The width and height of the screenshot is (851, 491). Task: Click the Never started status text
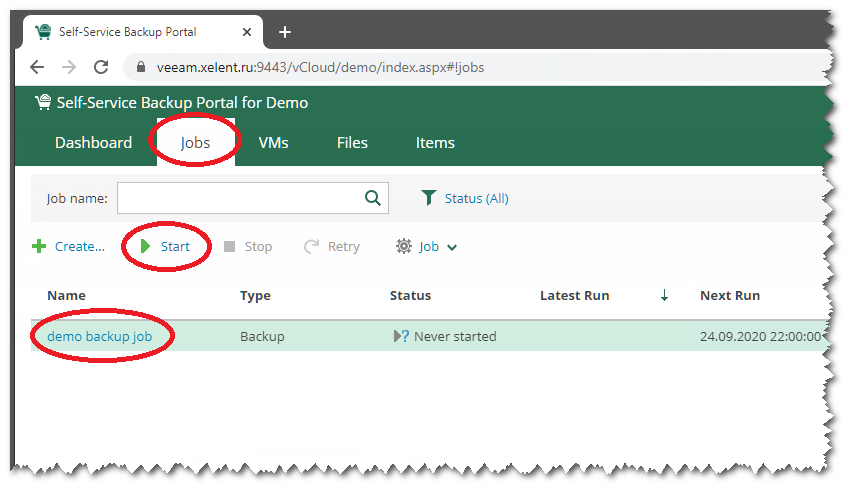(455, 336)
